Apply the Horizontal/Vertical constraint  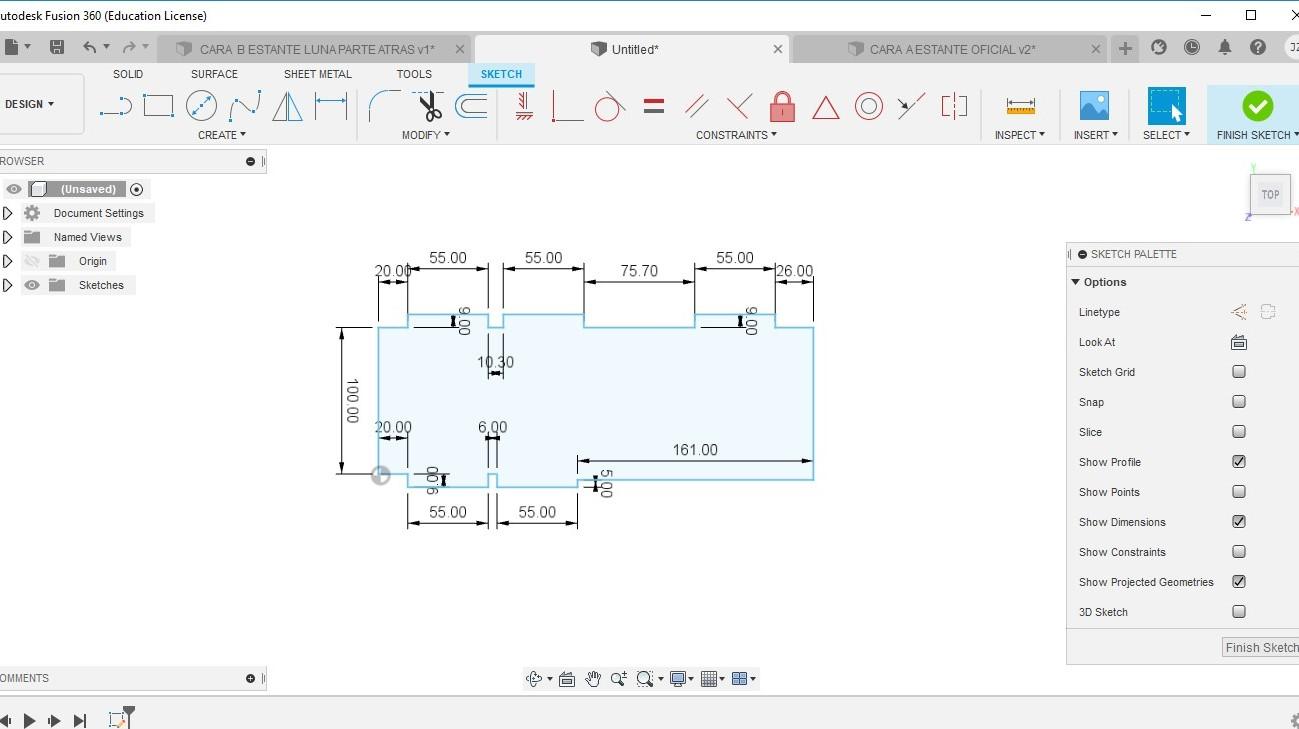pyautogui.click(x=524, y=106)
